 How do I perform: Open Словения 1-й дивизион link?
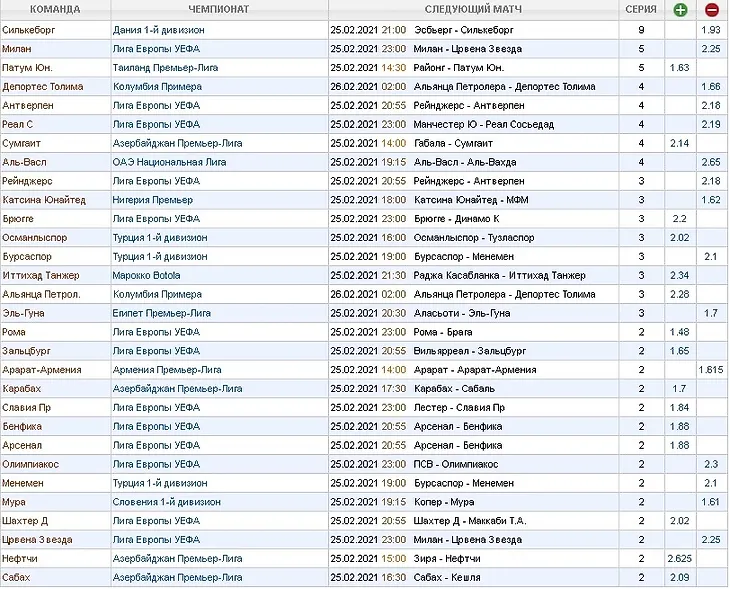point(166,502)
